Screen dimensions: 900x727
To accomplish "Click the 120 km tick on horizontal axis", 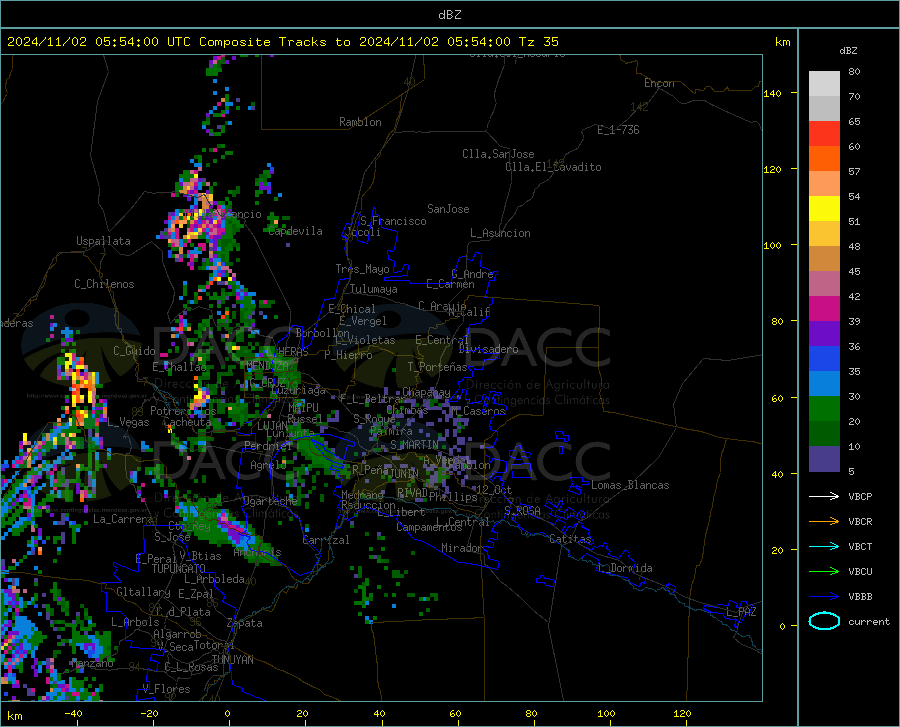I will [x=682, y=714].
